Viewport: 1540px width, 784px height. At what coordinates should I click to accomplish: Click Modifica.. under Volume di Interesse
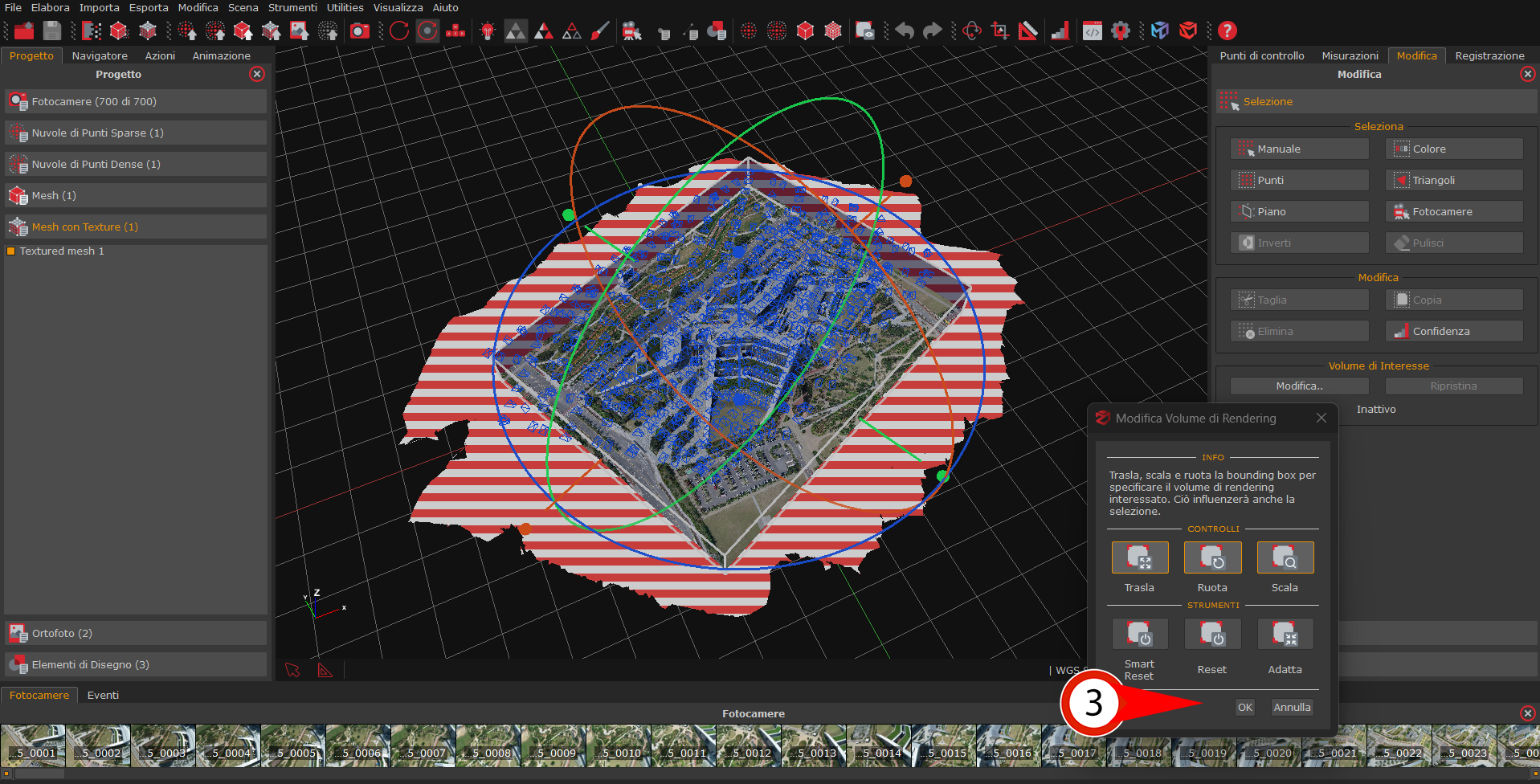coord(1300,386)
